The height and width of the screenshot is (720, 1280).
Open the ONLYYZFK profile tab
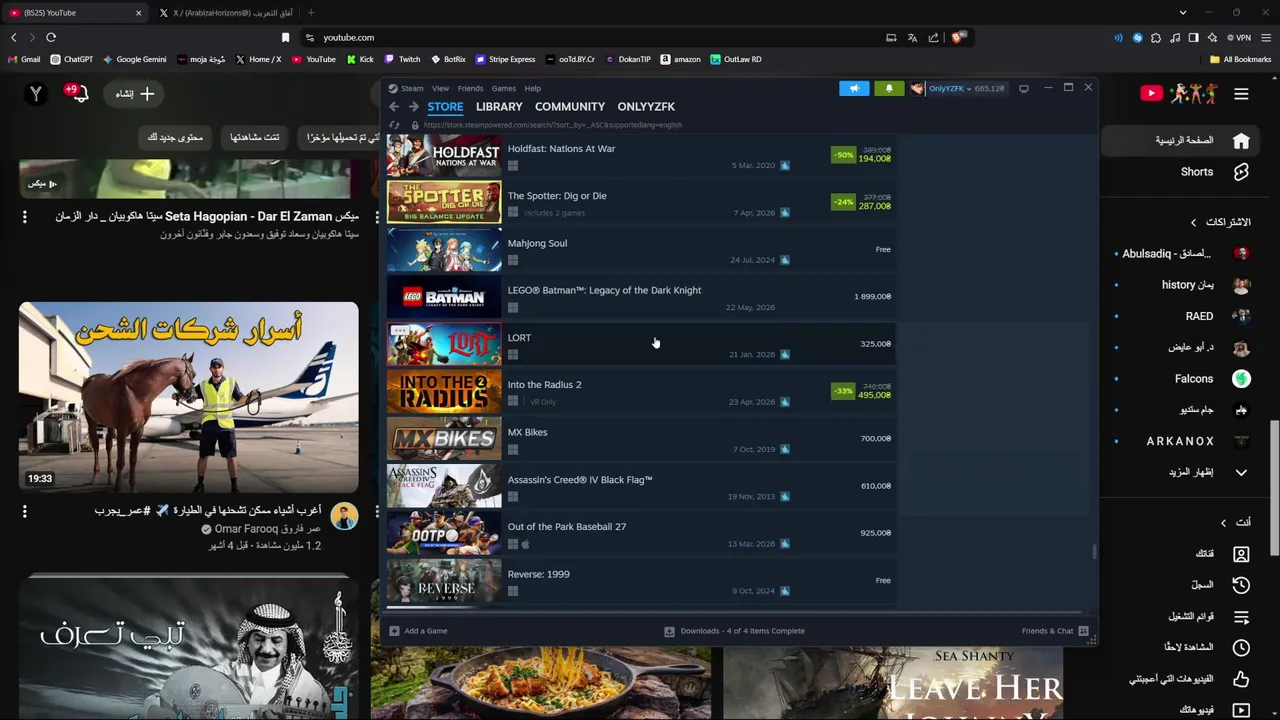coord(646,106)
